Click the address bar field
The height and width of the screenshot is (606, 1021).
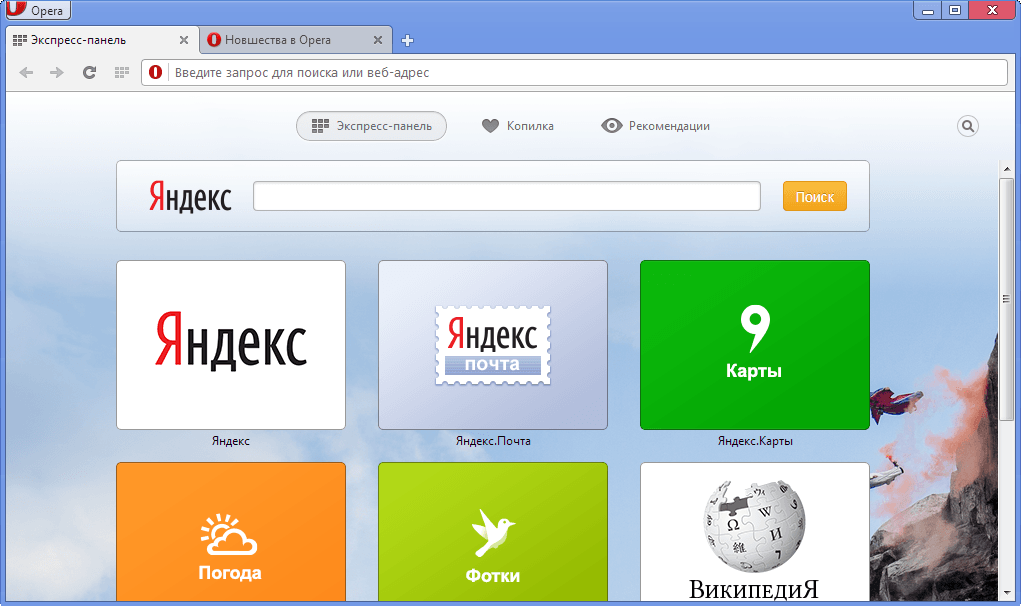tap(587, 72)
